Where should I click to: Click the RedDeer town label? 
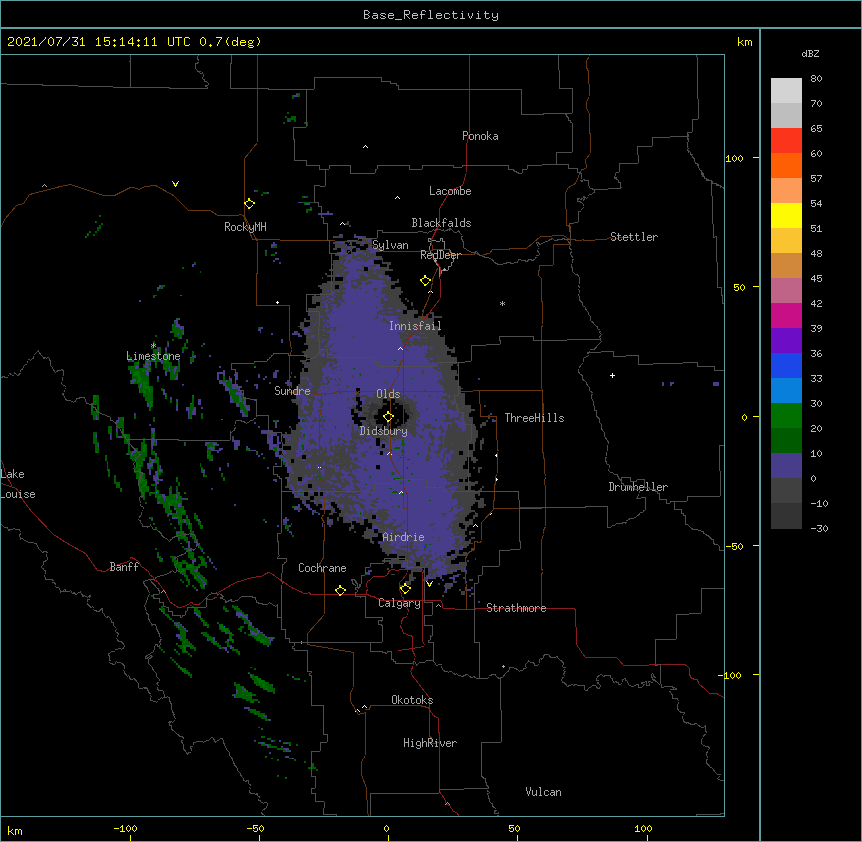point(440,255)
